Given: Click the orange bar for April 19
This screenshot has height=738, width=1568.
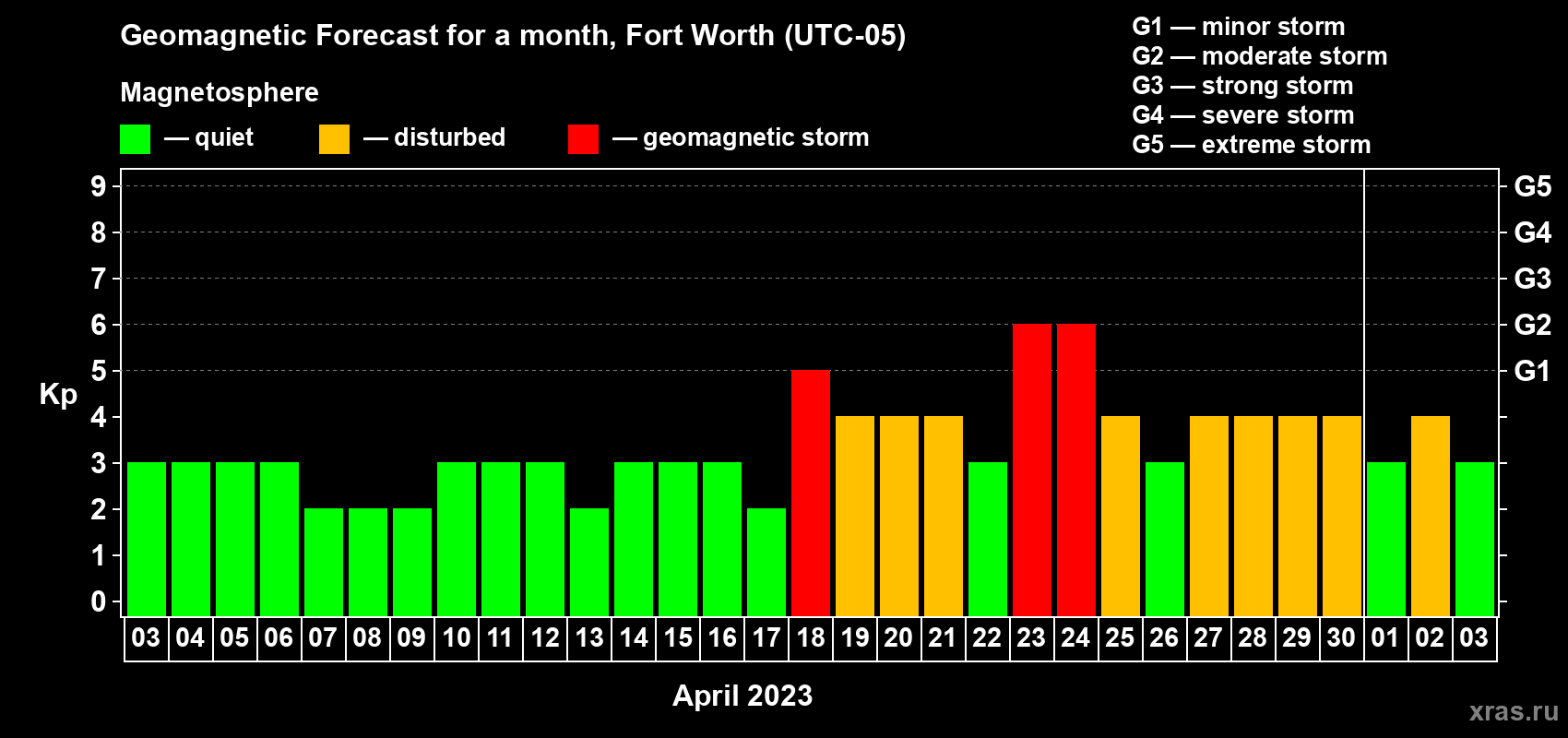Looking at the screenshot, I should coord(855,517).
